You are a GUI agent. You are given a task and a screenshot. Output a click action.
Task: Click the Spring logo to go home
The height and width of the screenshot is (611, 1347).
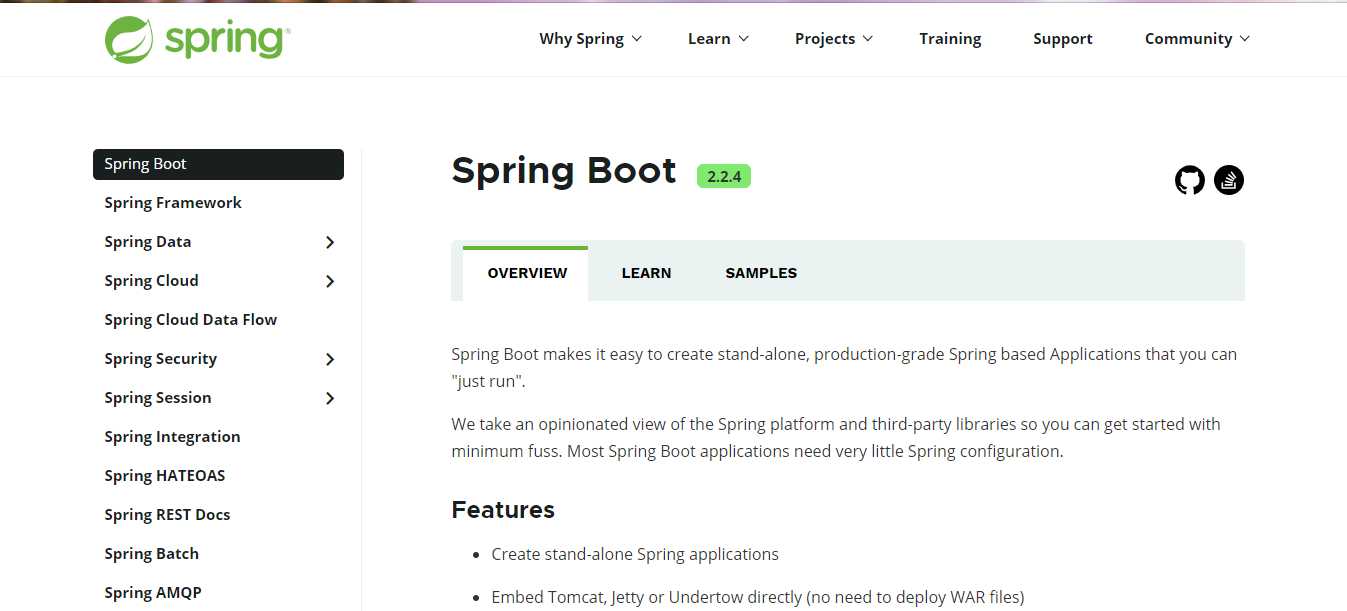click(x=197, y=39)
